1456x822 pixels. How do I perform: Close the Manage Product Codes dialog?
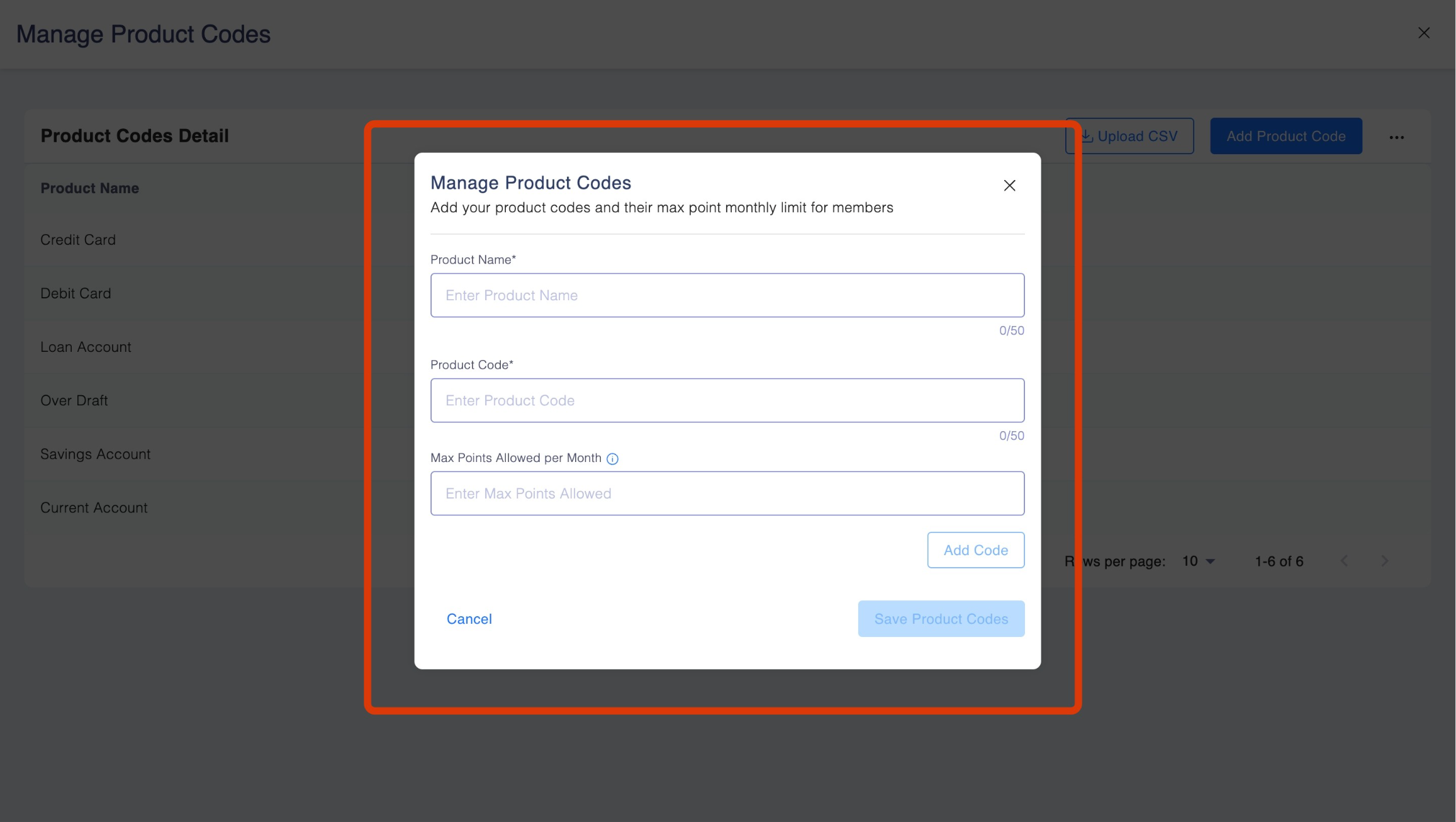click(1009, 186)
